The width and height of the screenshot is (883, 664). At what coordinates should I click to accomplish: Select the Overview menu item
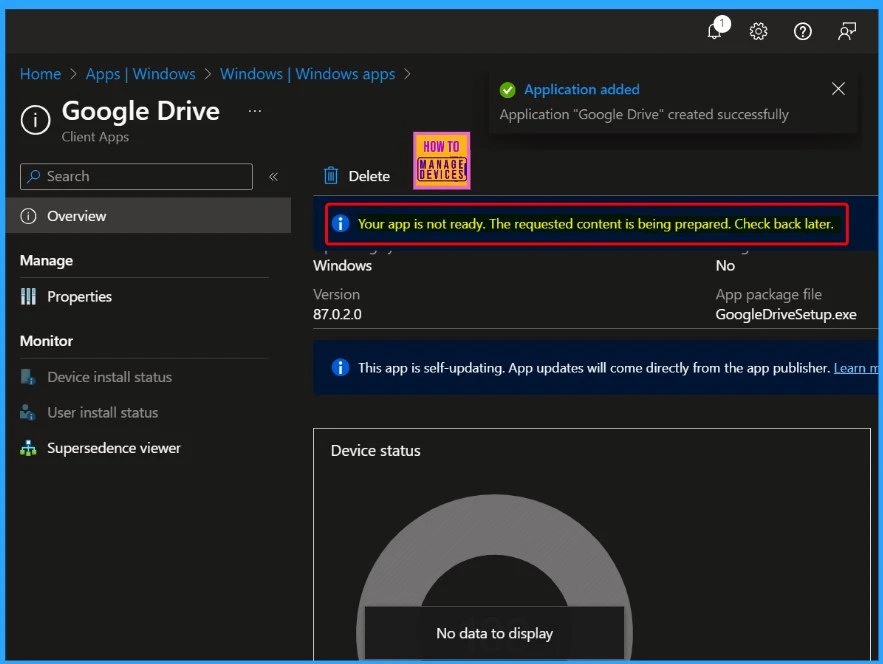(x=148, y=216)
